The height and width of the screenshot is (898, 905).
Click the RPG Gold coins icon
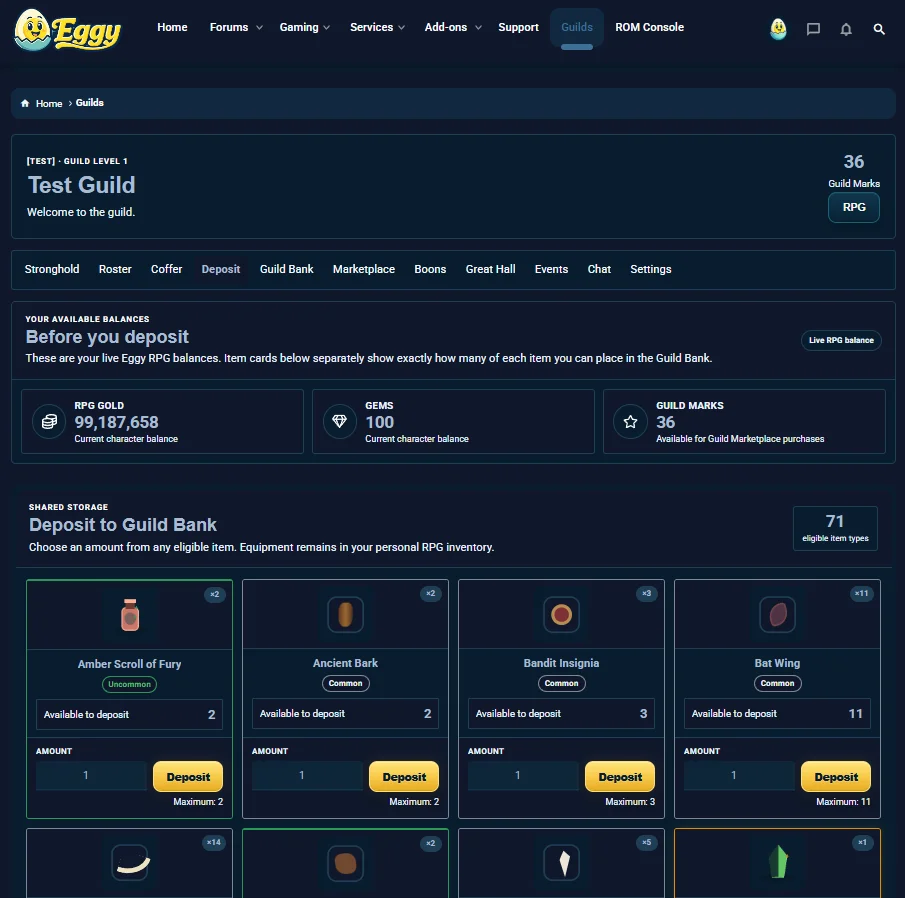pyautogui.click(x=50, y=422)
